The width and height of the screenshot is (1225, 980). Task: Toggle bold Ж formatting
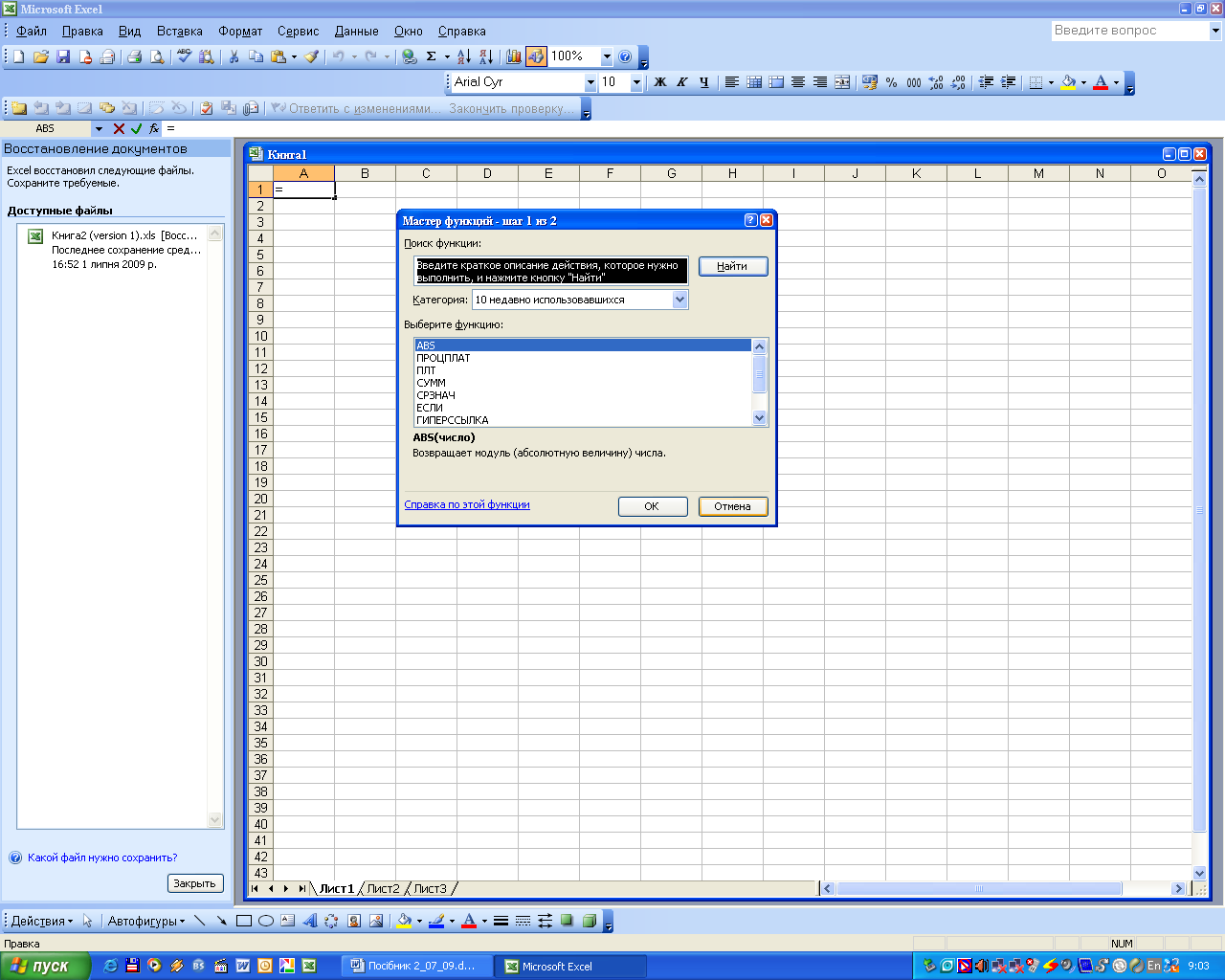coord(659,82)
